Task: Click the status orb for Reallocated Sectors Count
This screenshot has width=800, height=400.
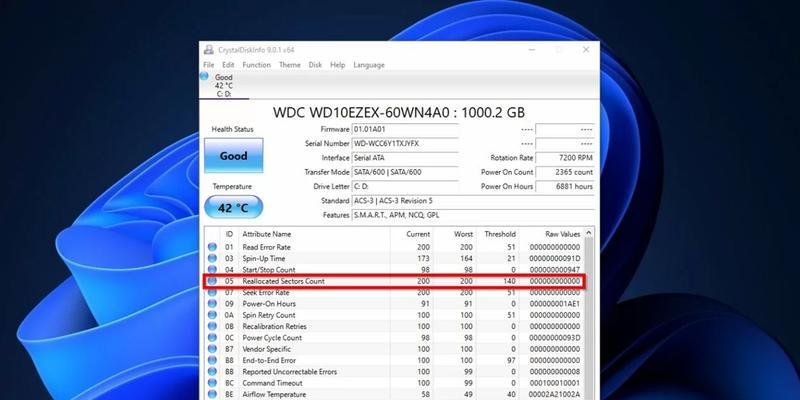Action: tap(212, 281)
